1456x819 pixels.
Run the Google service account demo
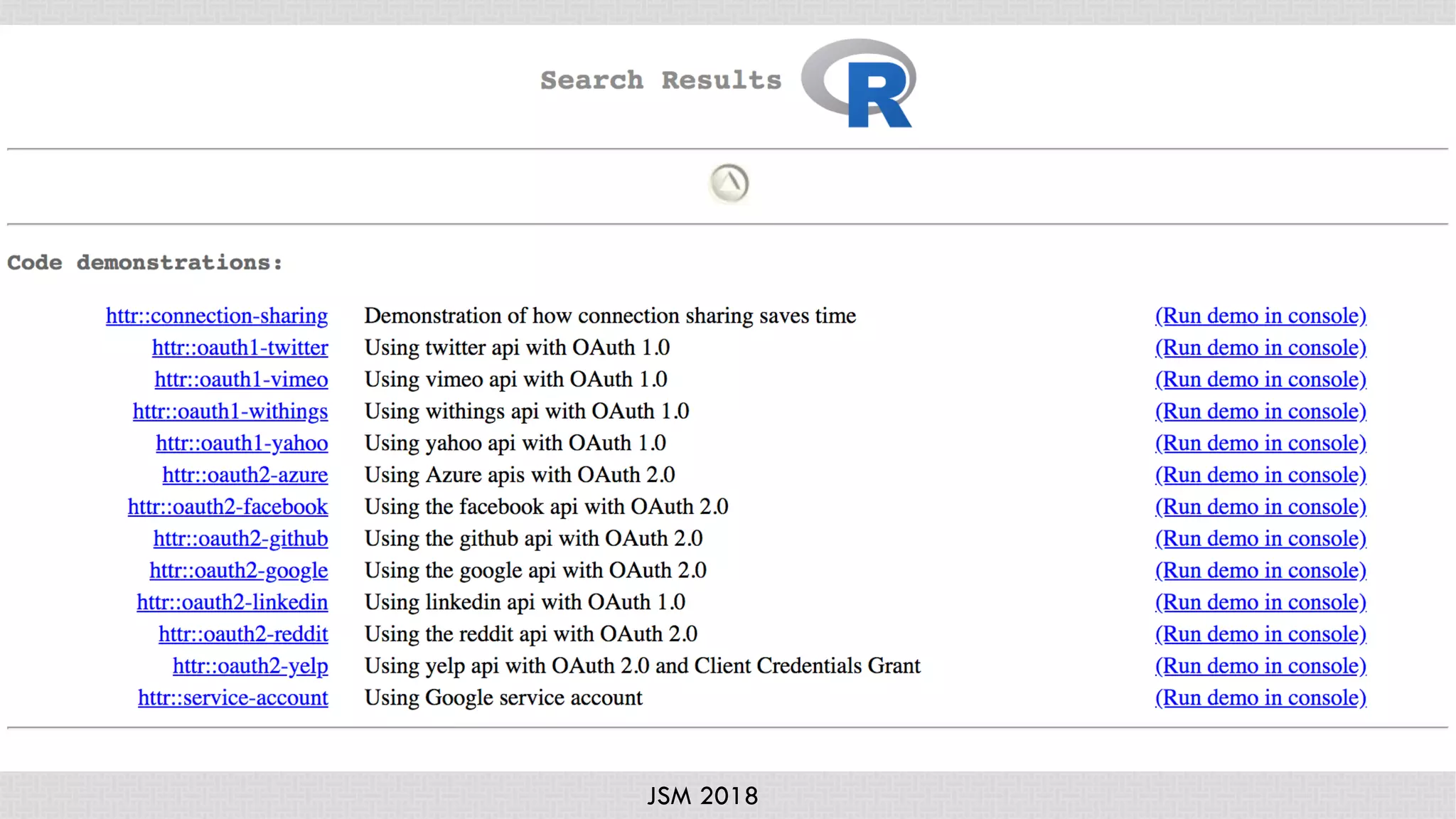(1260, 697)
